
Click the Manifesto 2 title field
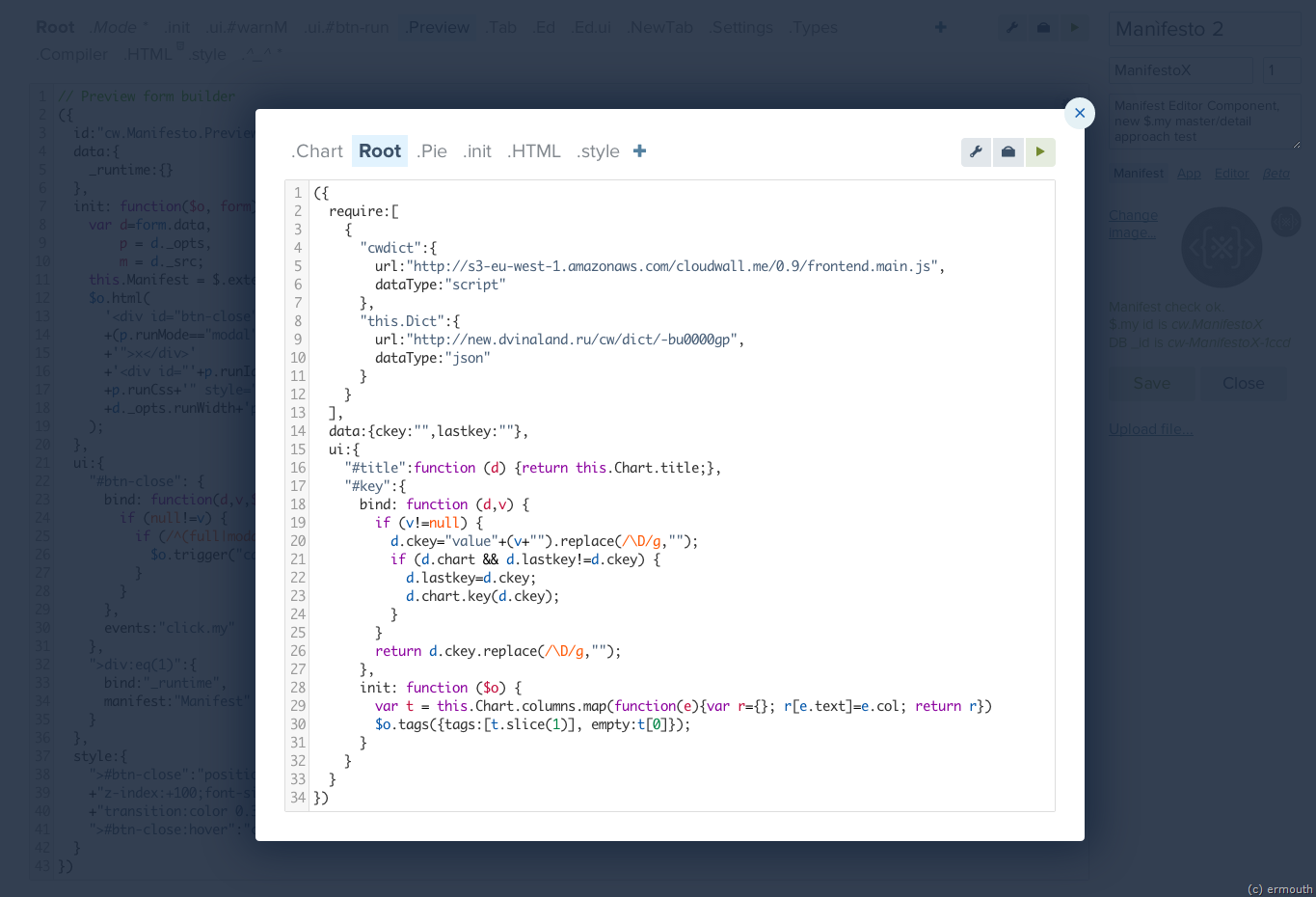click(1204, 29)
